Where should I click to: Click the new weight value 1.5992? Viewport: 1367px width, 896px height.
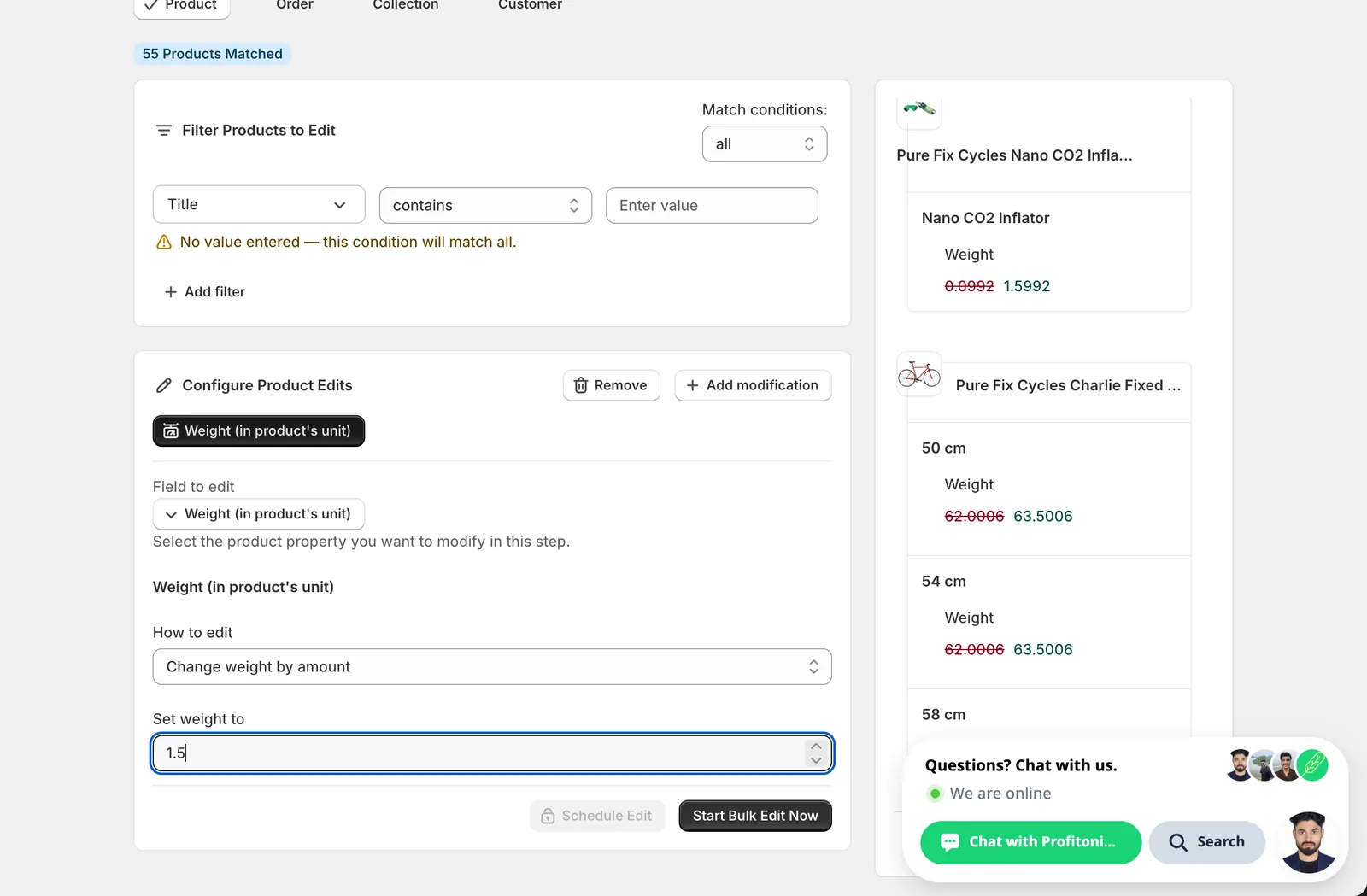tap(1027, 286)
